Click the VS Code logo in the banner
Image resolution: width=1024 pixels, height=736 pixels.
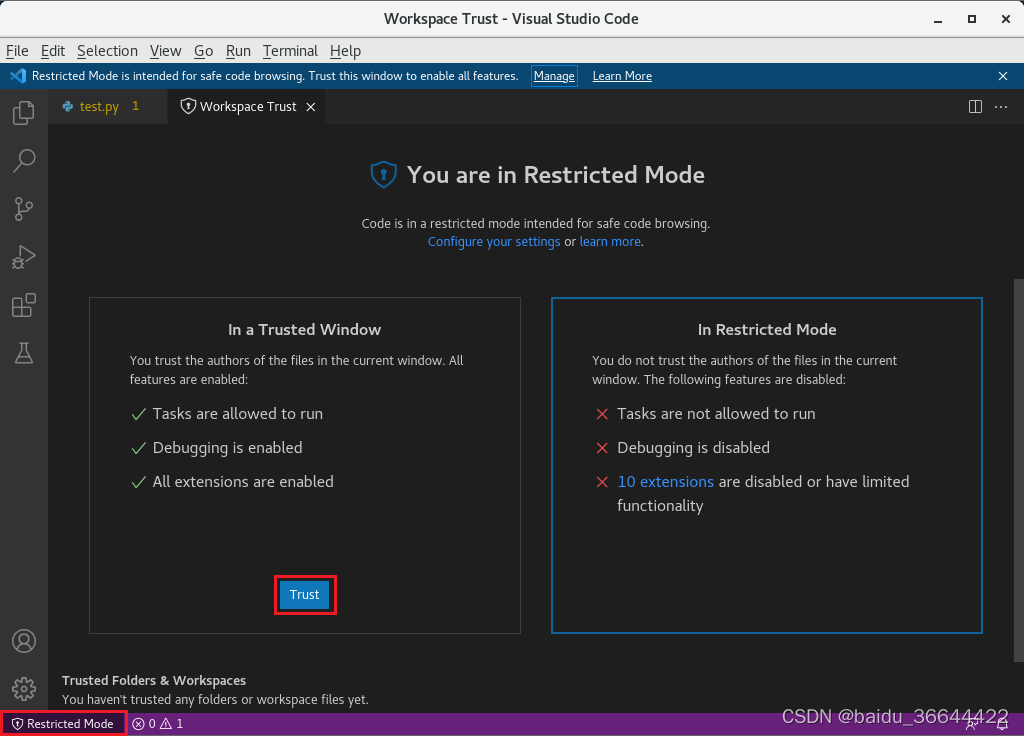coord(18,76)
